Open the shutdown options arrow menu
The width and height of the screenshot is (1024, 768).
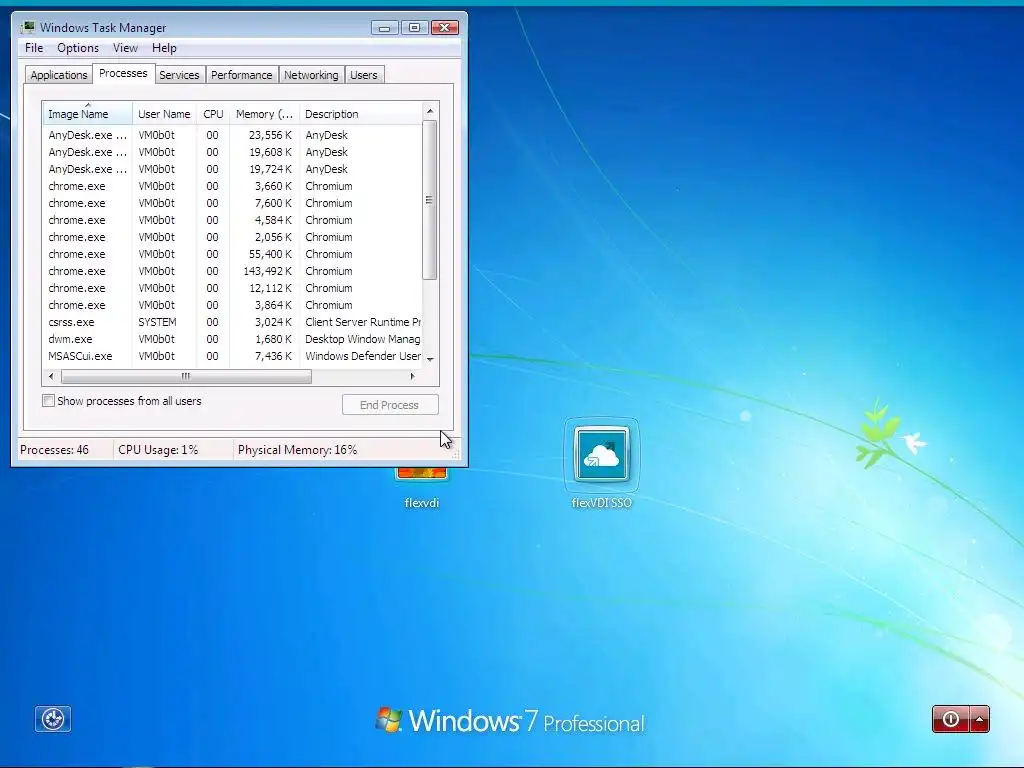pos(980,719)
